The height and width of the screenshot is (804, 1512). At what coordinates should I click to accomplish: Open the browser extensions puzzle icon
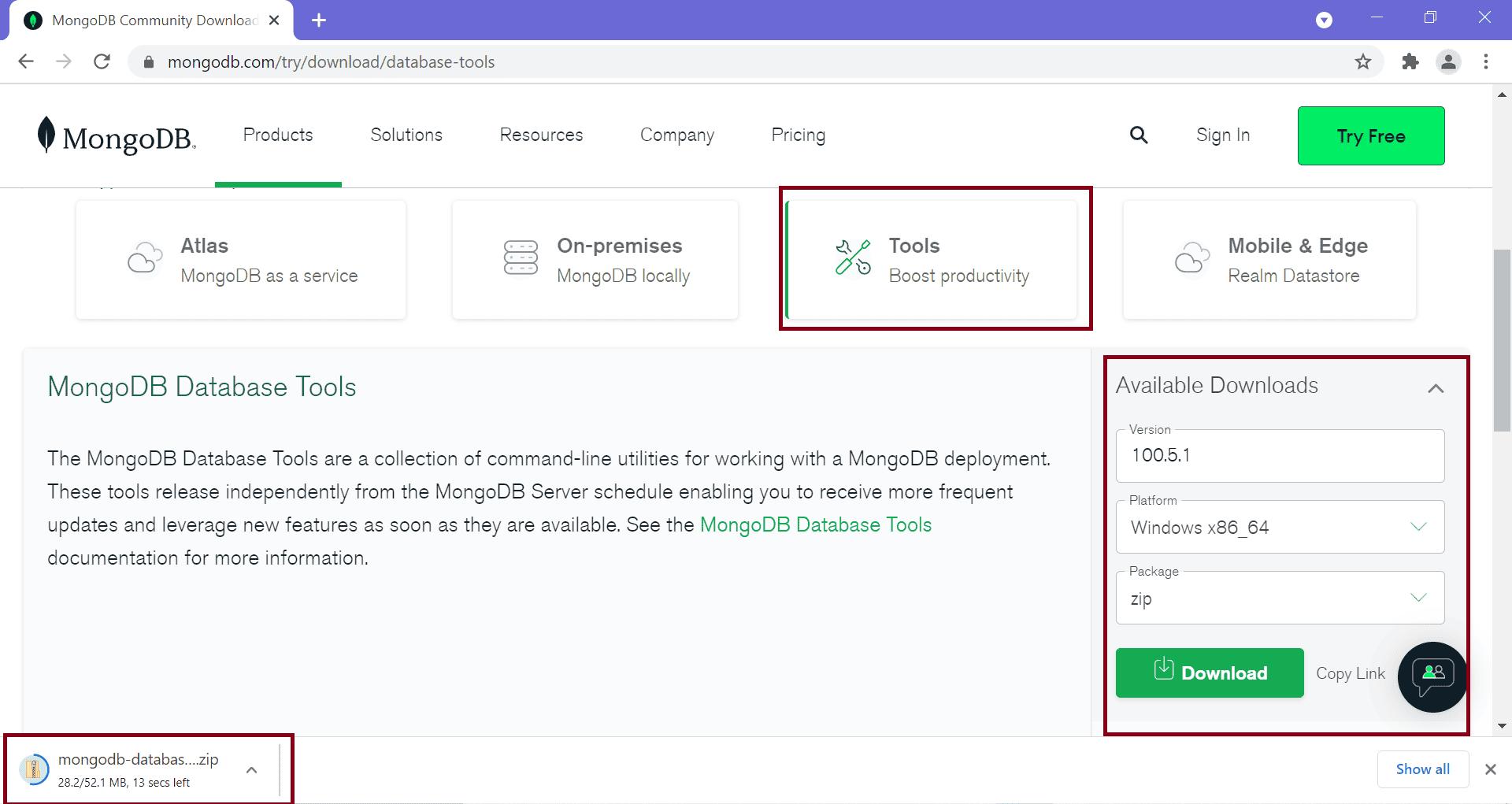(1410, 62)
